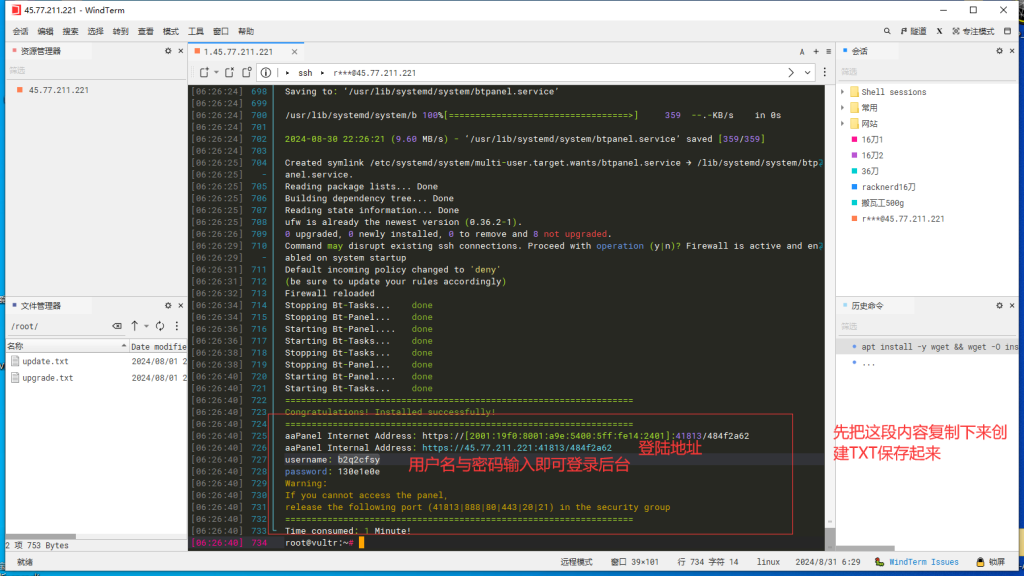Expand the Shell sessions folder
This screenshot has width=1024, height=576.
coord(842,92)
